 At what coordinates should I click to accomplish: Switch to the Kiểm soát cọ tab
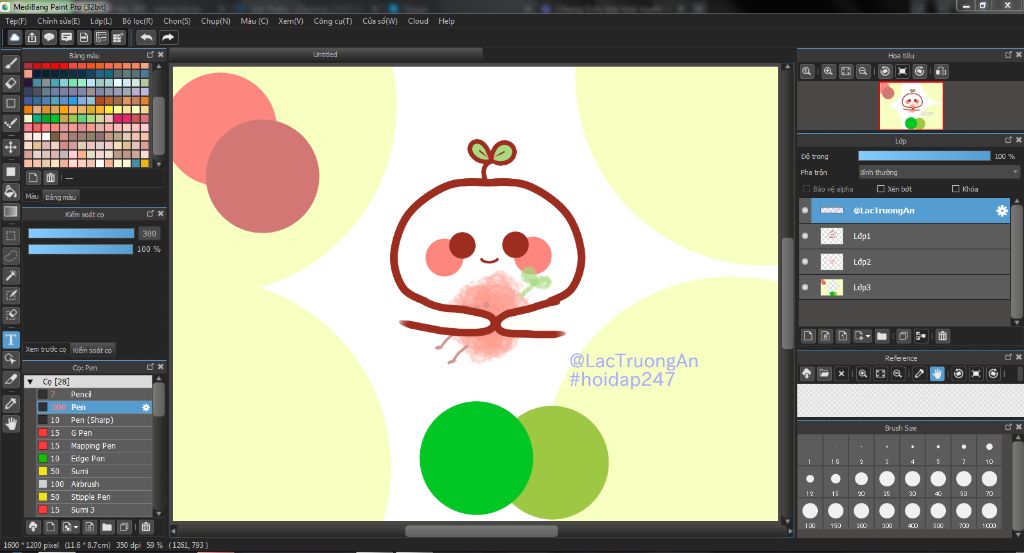pos(92,350)
